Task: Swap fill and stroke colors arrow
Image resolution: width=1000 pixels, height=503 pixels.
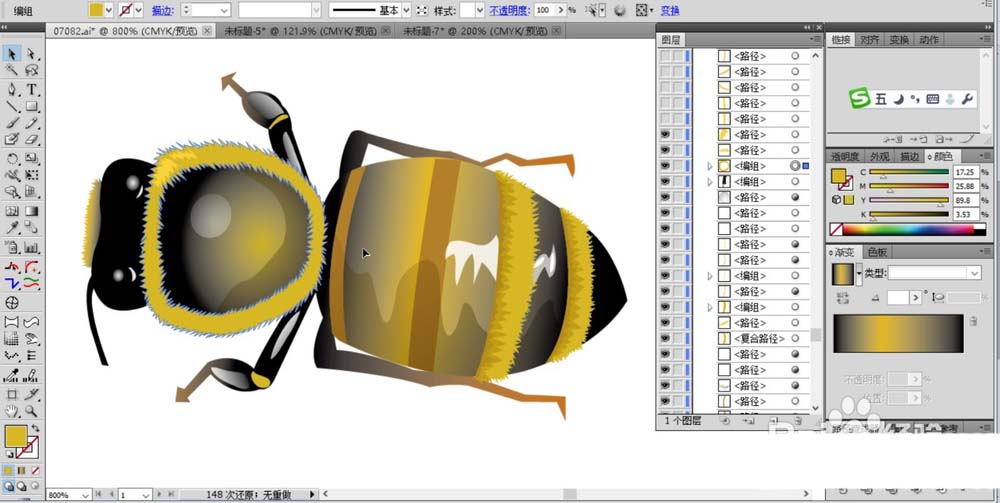Action: click(34, 428)
